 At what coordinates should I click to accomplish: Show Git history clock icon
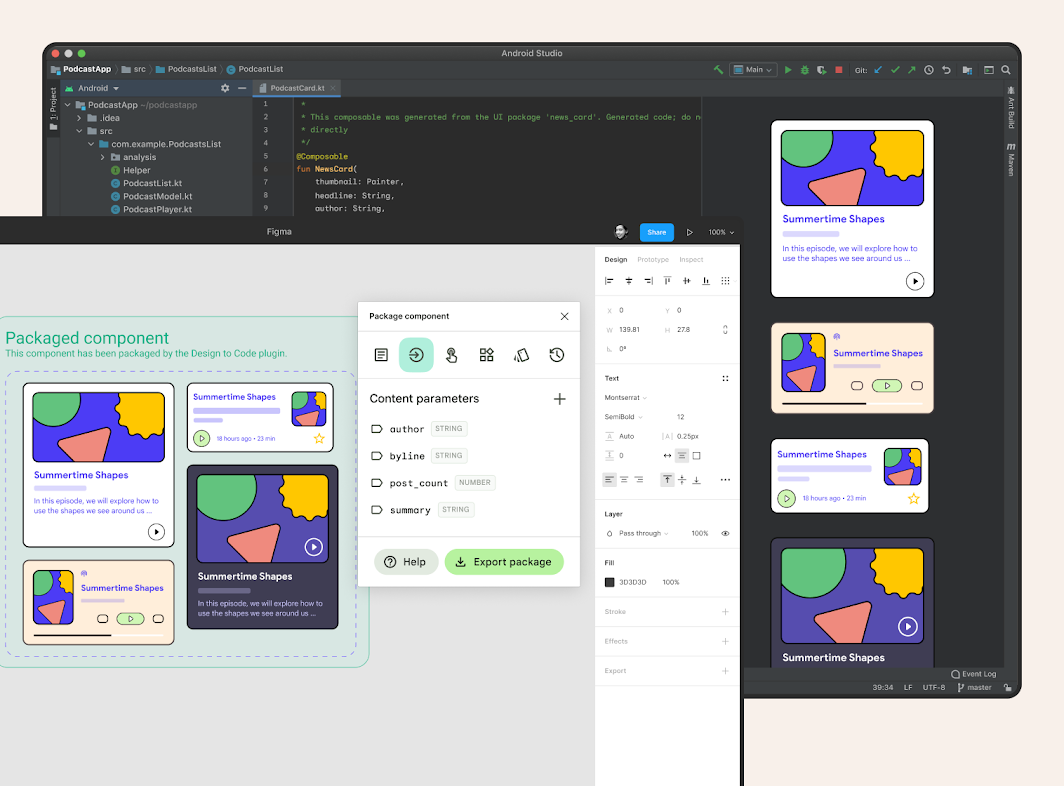[929, 69]
